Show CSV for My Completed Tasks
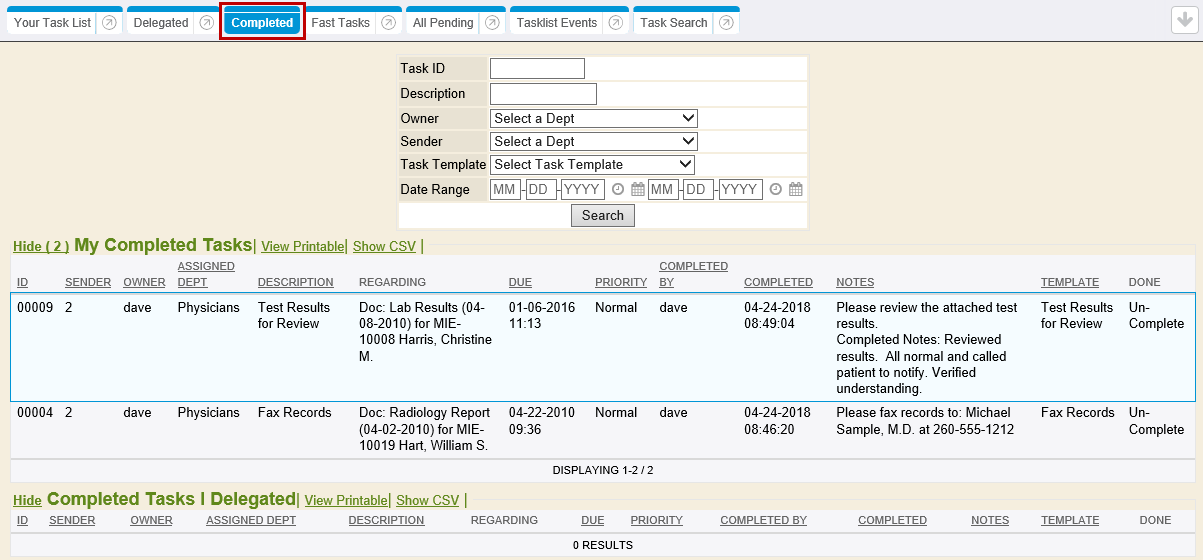Viewport: 1203px width, 560px height. (384, 247)
